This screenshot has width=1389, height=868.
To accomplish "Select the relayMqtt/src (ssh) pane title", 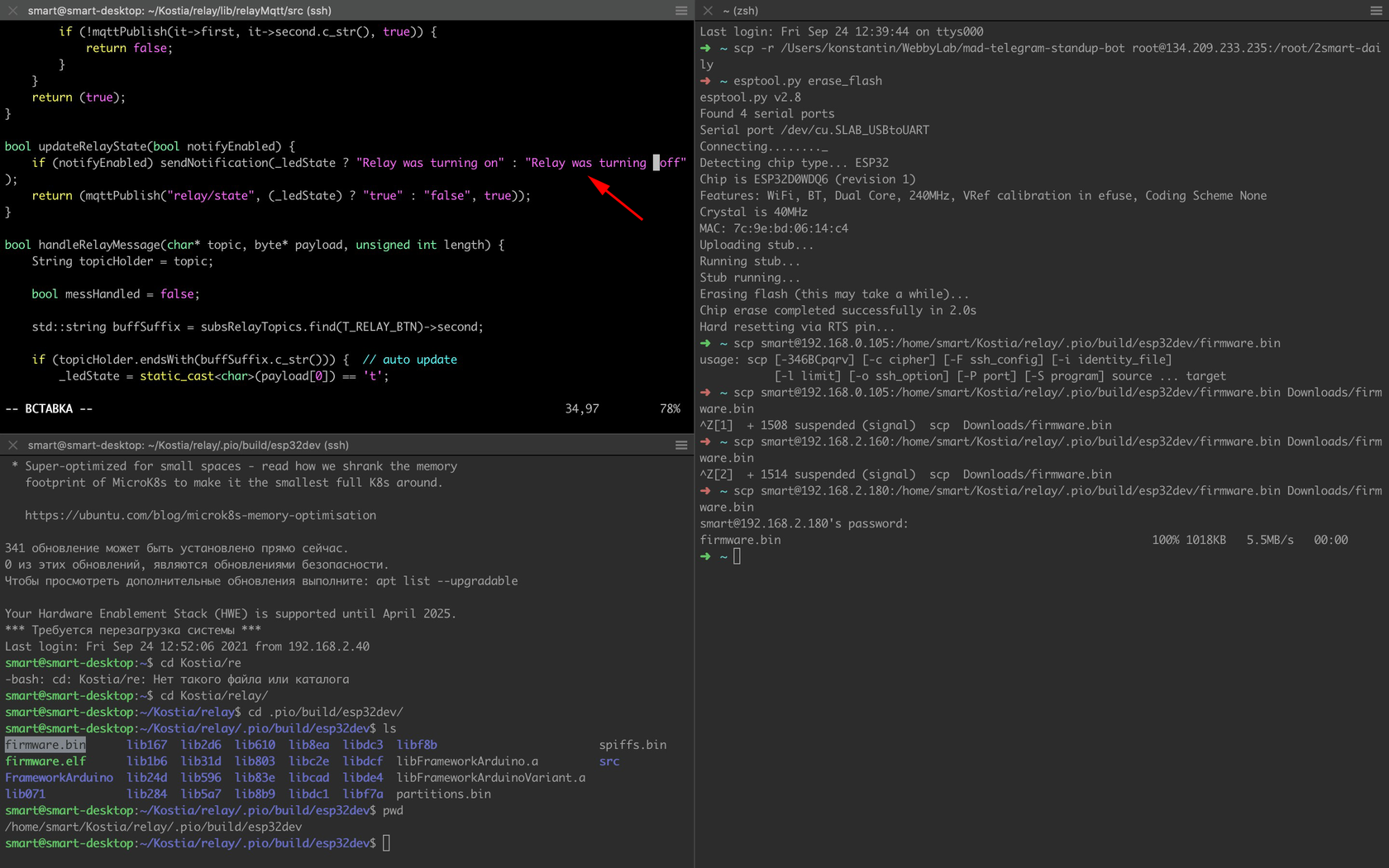I will (179, 11).
